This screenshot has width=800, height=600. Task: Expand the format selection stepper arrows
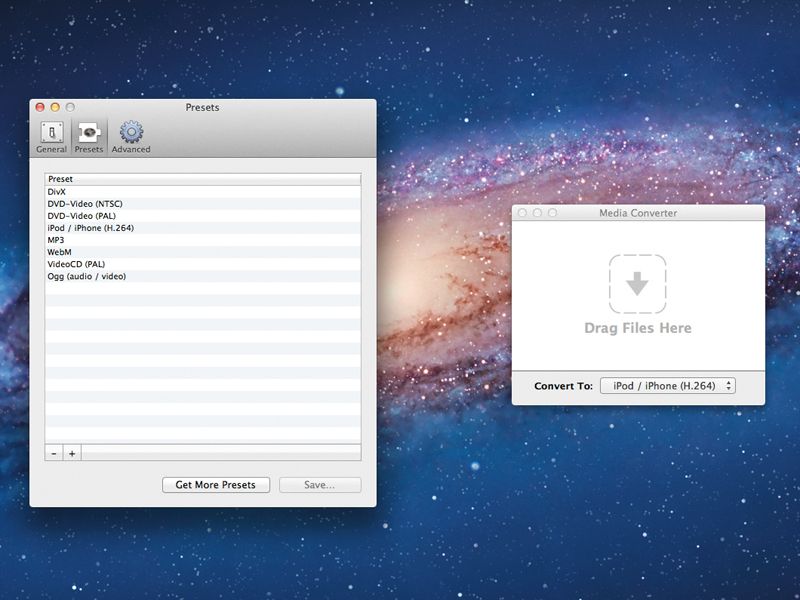point(728,384)
